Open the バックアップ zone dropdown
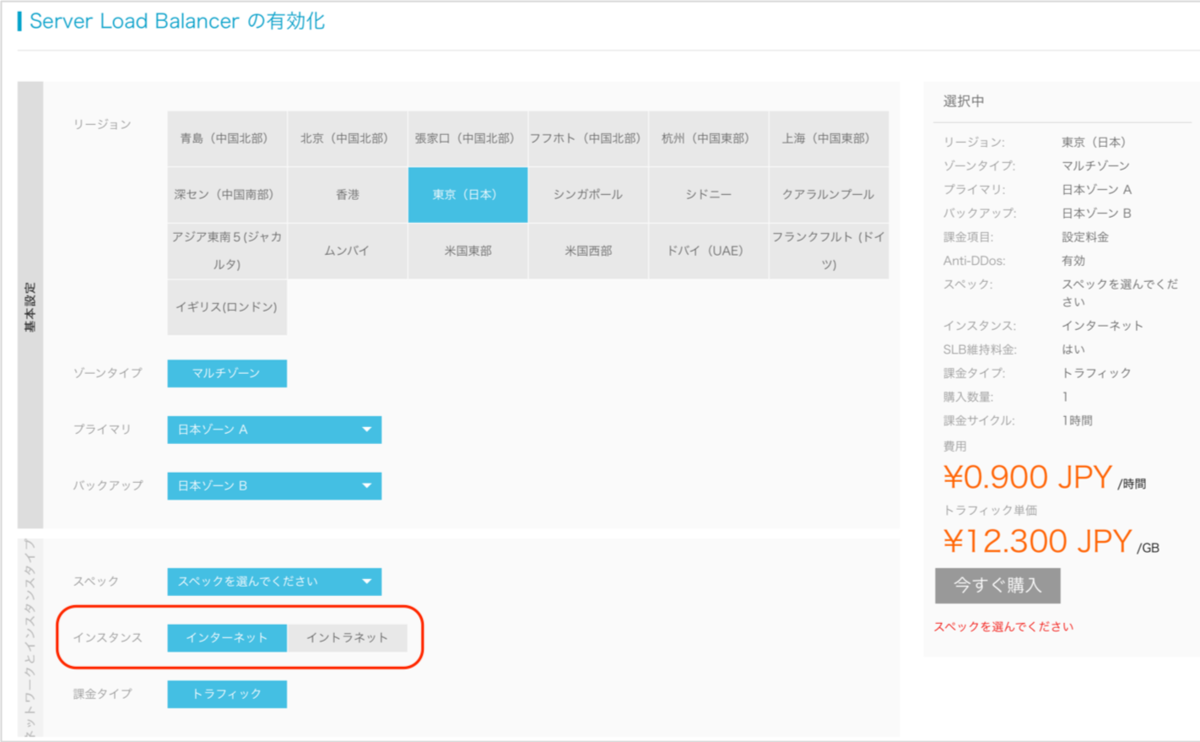1200x742 pixels. 274,486
